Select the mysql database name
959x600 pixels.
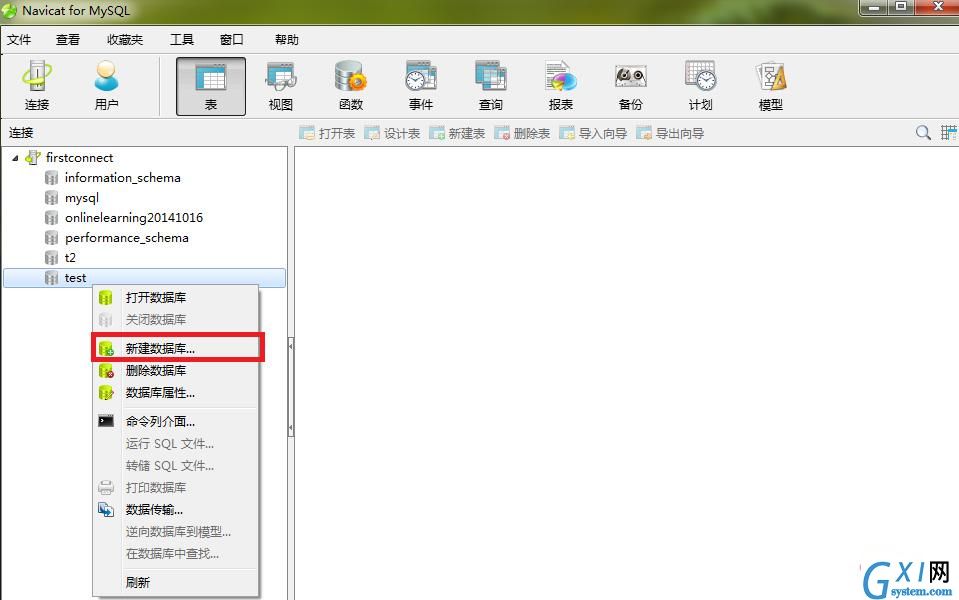[81, 198]
